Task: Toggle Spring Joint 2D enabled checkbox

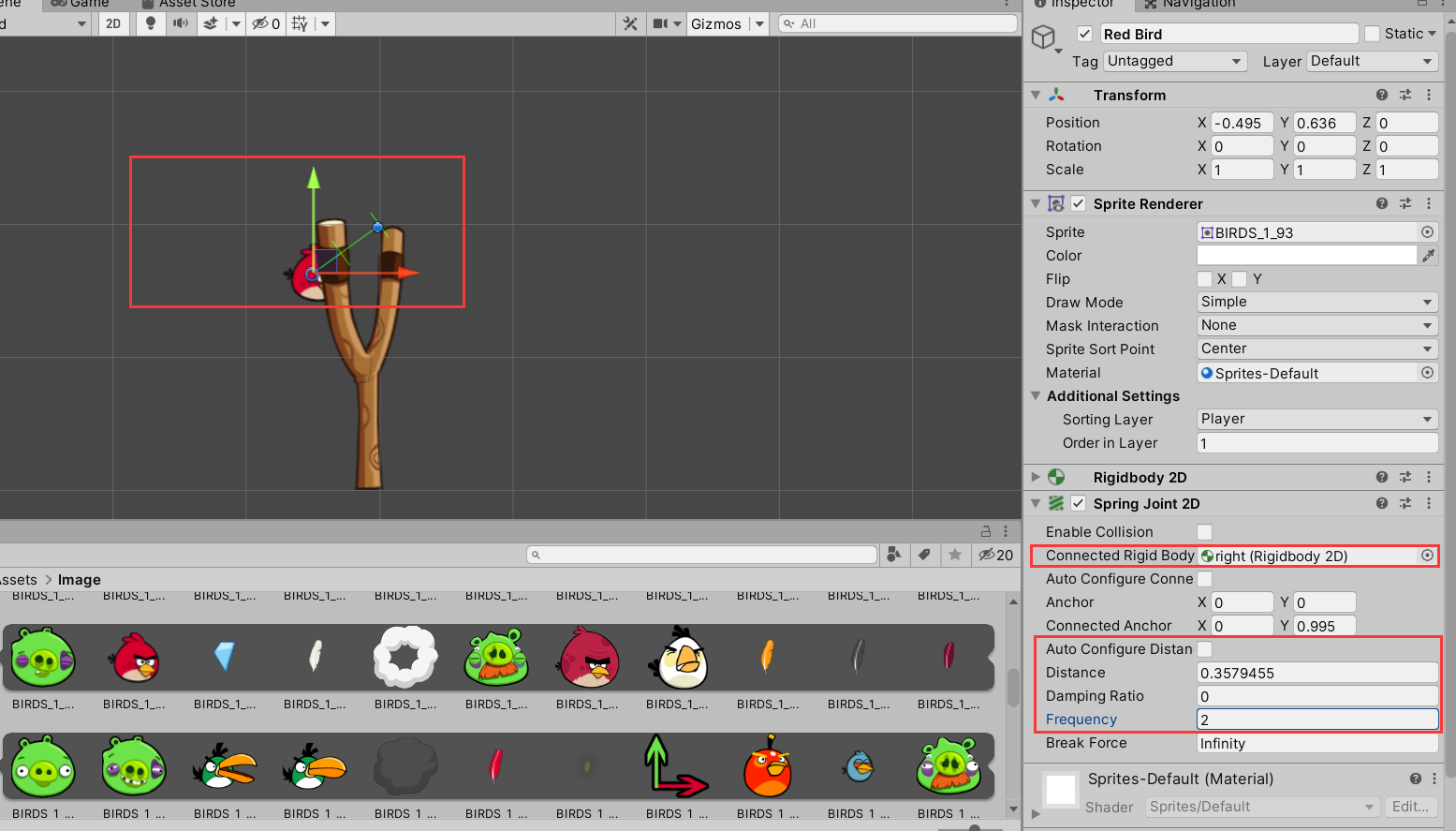Action: pos(1079,503)
